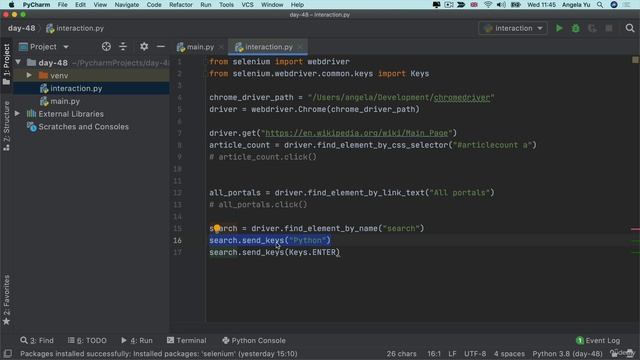Open the interaction run configuration dropdown

click(513, 28)
